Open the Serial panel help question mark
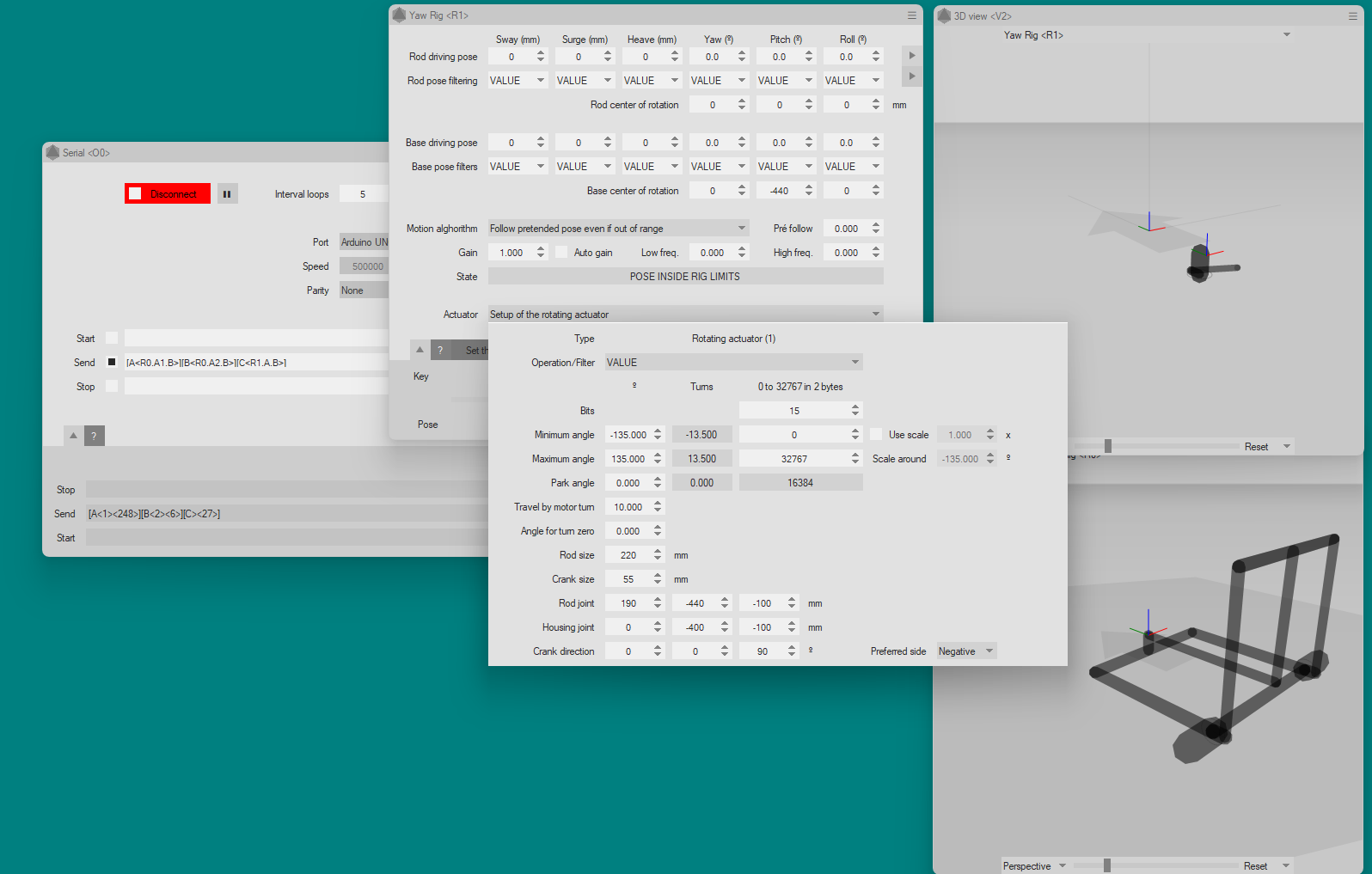The image size is (1372, 874). point(95,436)
